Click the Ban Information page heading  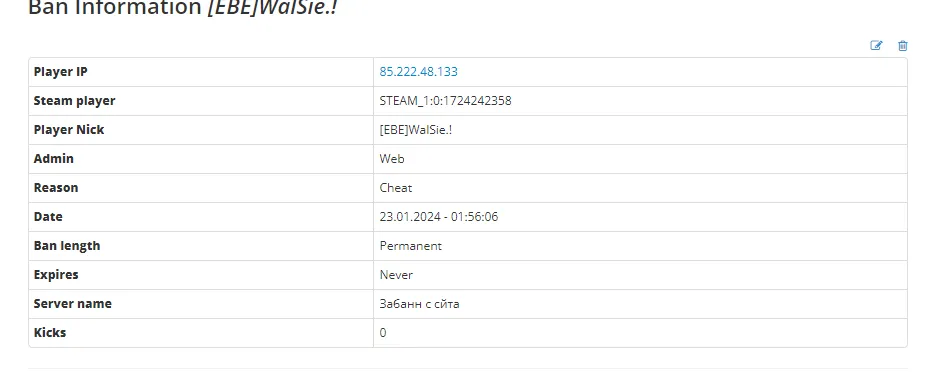coord(183,8)
